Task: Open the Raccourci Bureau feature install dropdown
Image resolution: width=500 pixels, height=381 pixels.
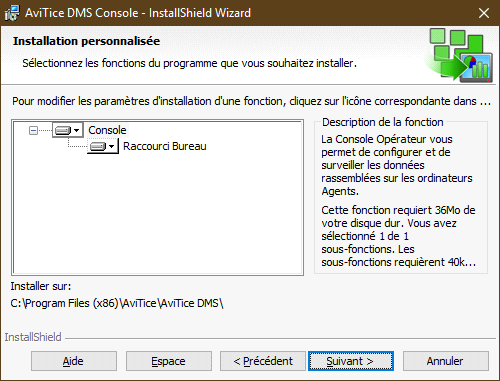Action: [x=103, y=146]
